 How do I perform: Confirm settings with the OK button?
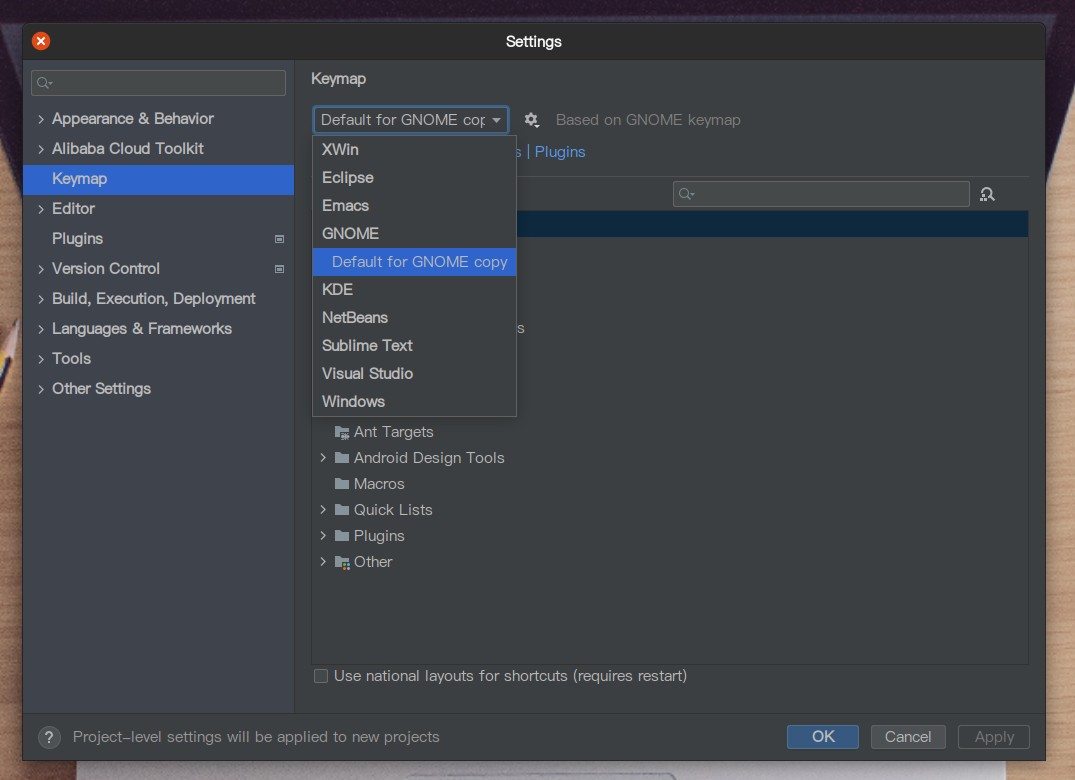pos(823,737)
